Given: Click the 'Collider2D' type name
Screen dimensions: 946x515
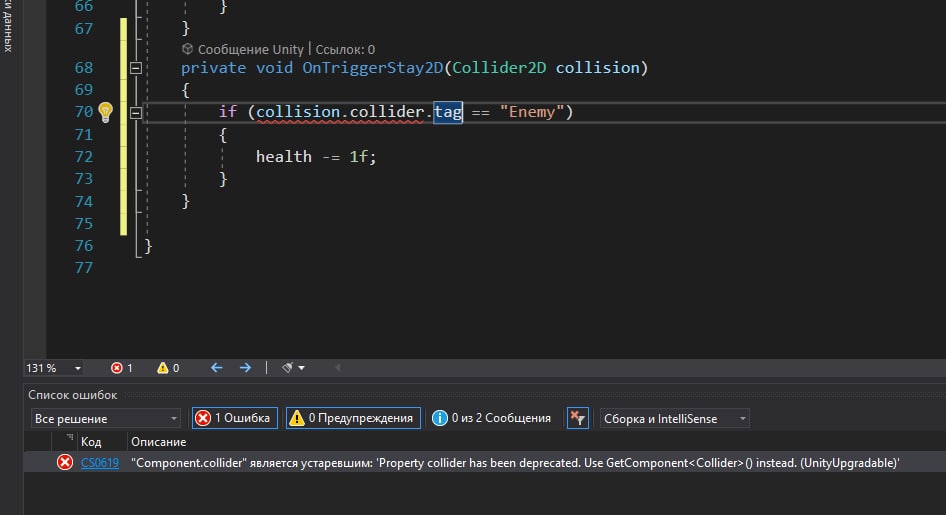Looking at the screenshot, I should coord(499,68).
